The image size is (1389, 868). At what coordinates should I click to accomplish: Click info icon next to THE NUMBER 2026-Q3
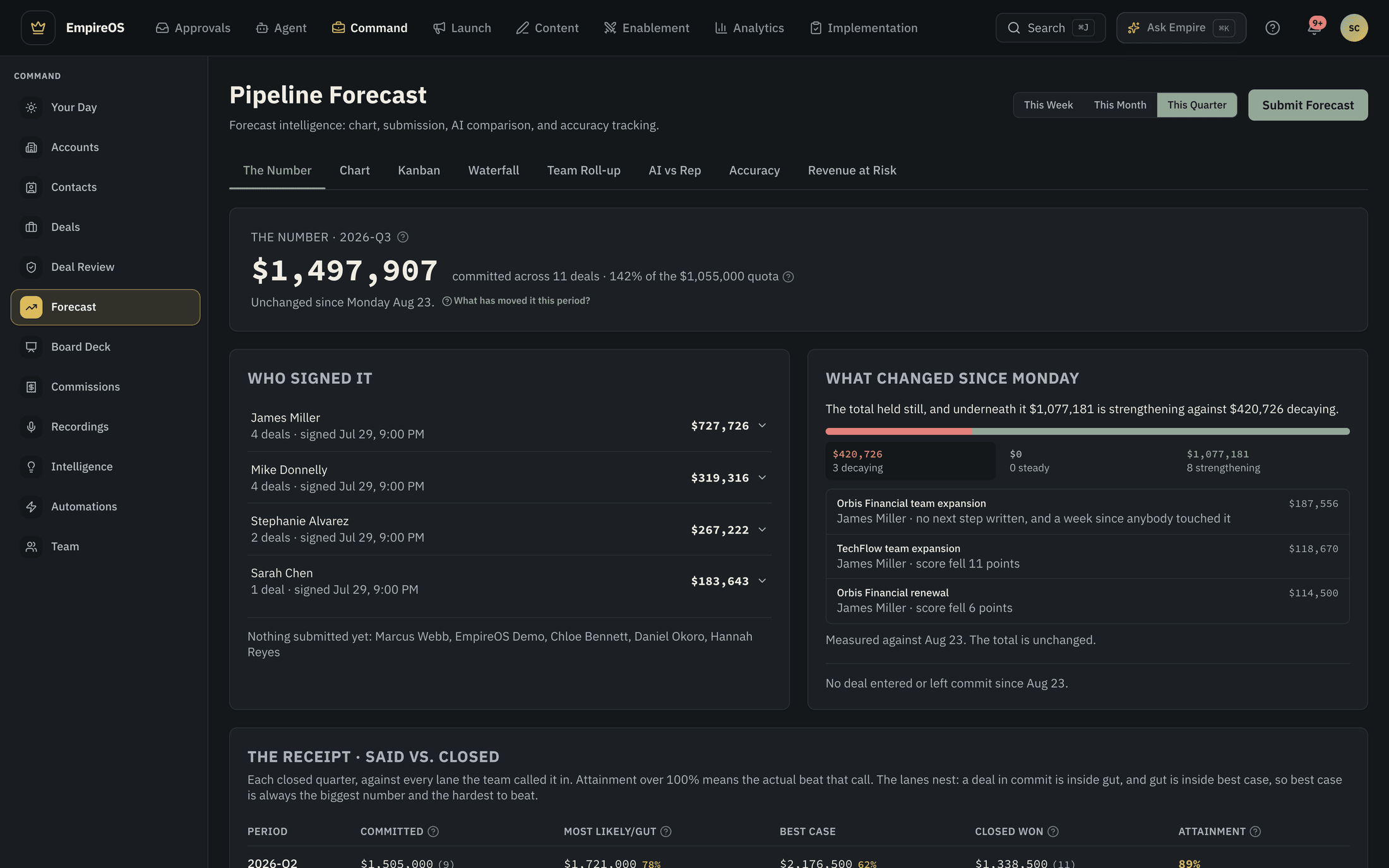tap(403, 237)
